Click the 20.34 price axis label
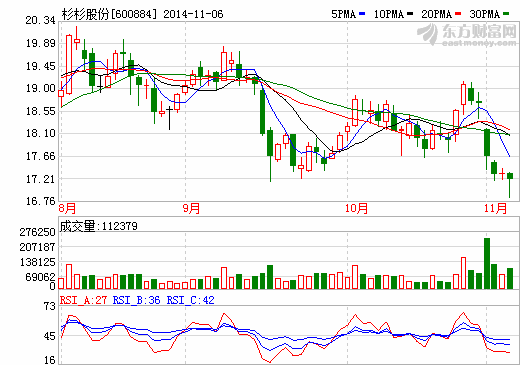Viewport: 520px width, 365px height. pyautogui.click(x=40, y=20)
